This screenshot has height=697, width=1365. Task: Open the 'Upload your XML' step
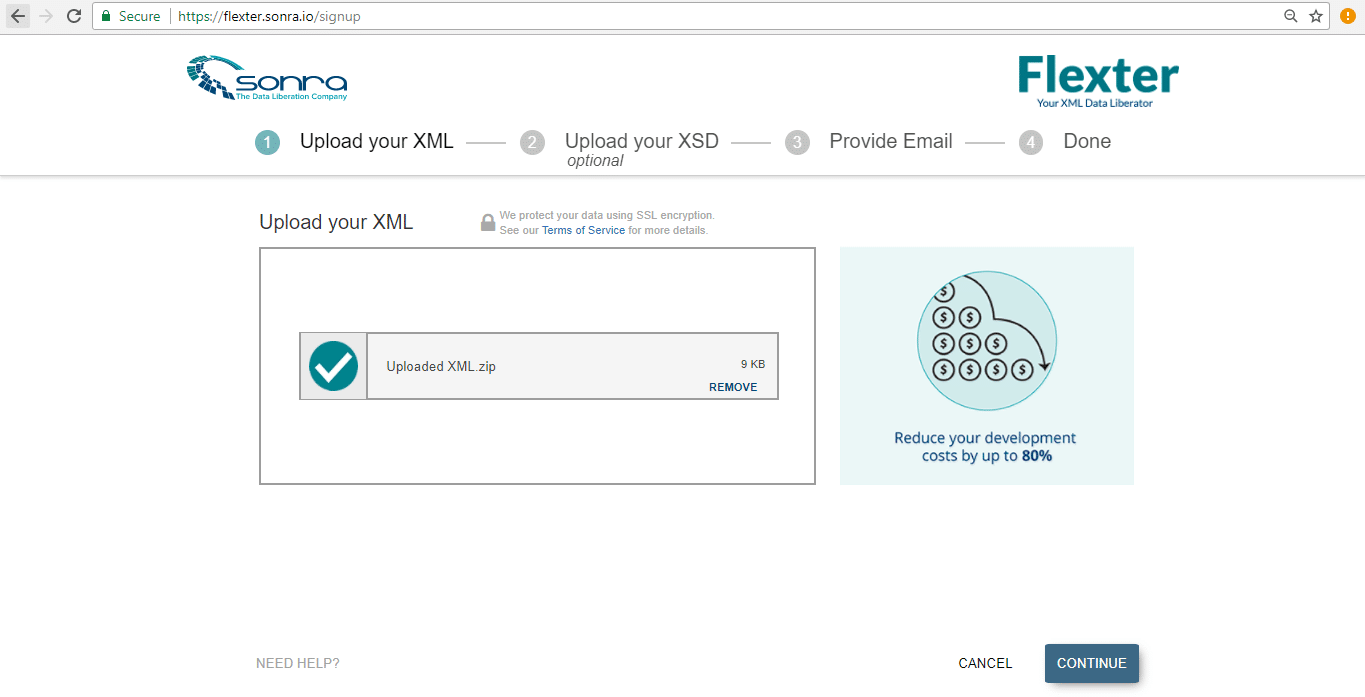click(x=377, y=141)
